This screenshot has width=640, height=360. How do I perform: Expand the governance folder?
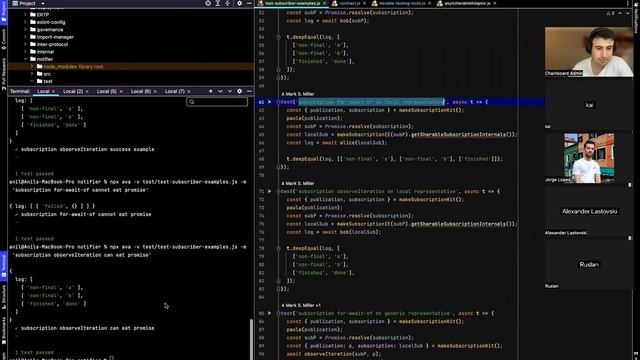click(x=25, y=29)
